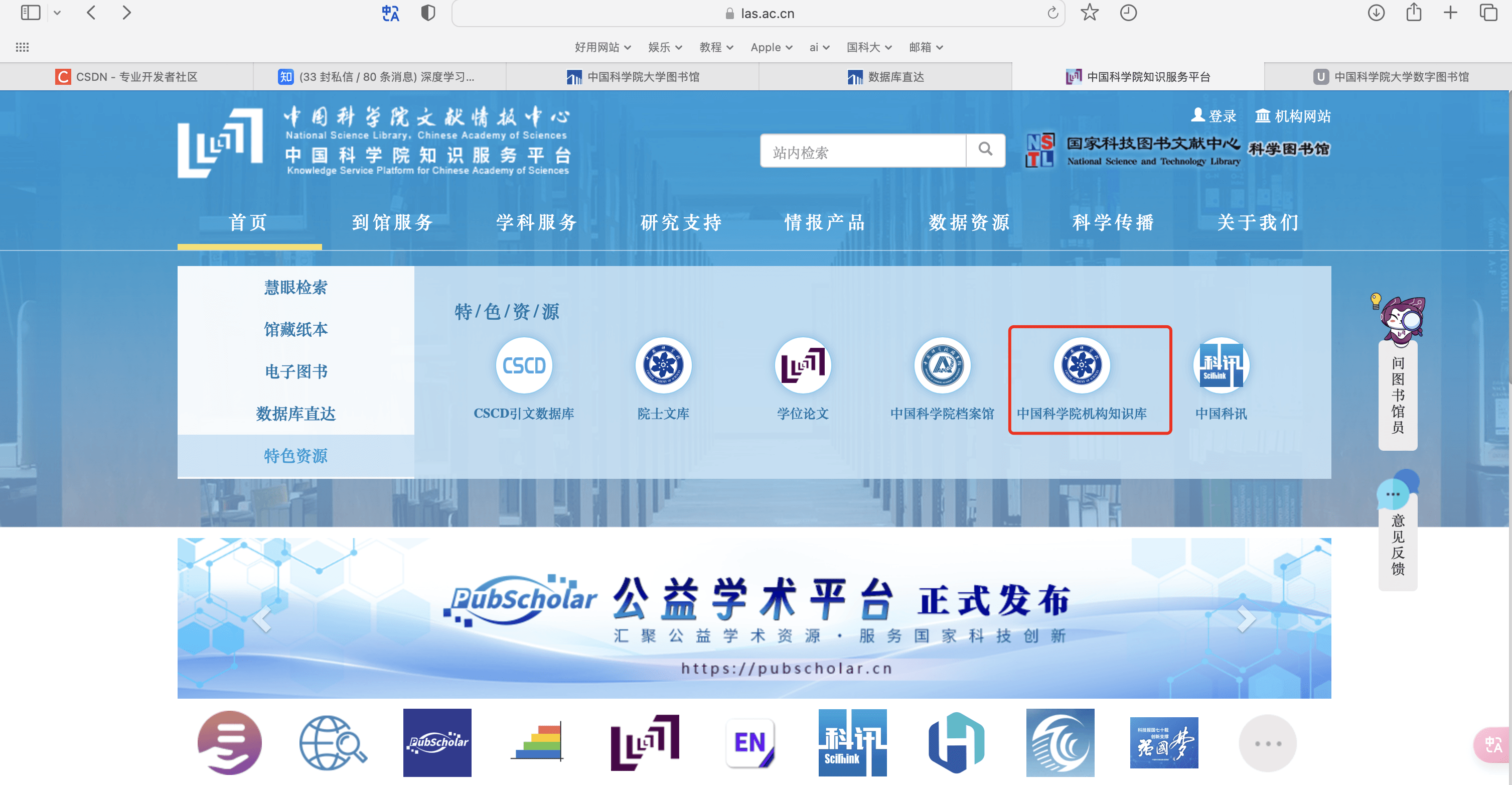Select 特色资源 in the side list
Image resolution: width=1512 pixels, height=785 pixels.
pyautogui.click(x=296, y=456)
